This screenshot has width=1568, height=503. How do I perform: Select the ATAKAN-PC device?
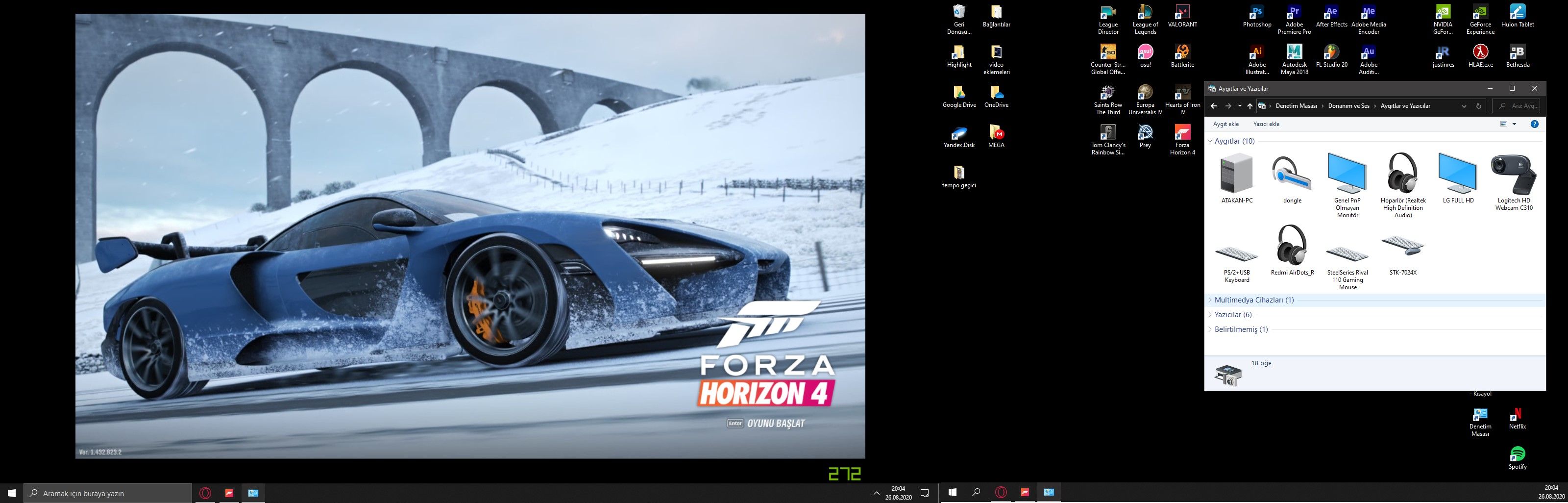click(x=1237, y=178)
